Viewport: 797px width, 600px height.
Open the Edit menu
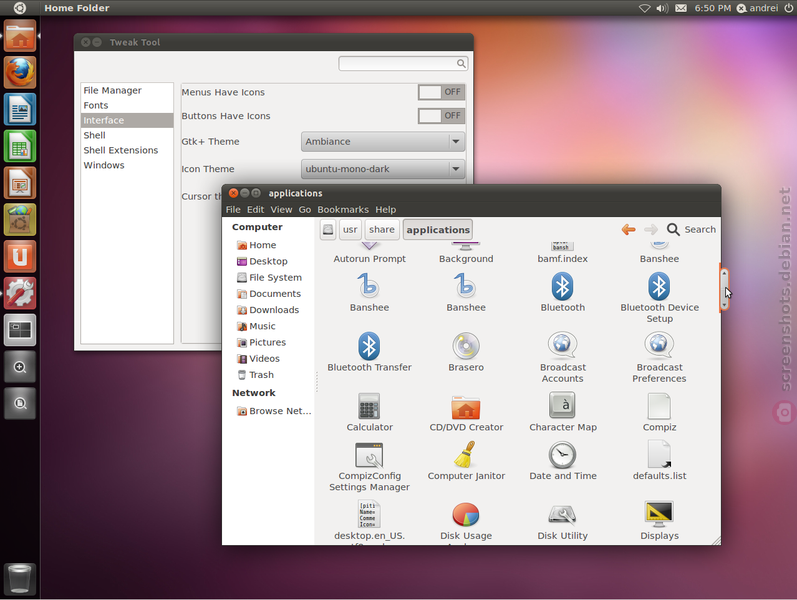(x=255, y=209)
